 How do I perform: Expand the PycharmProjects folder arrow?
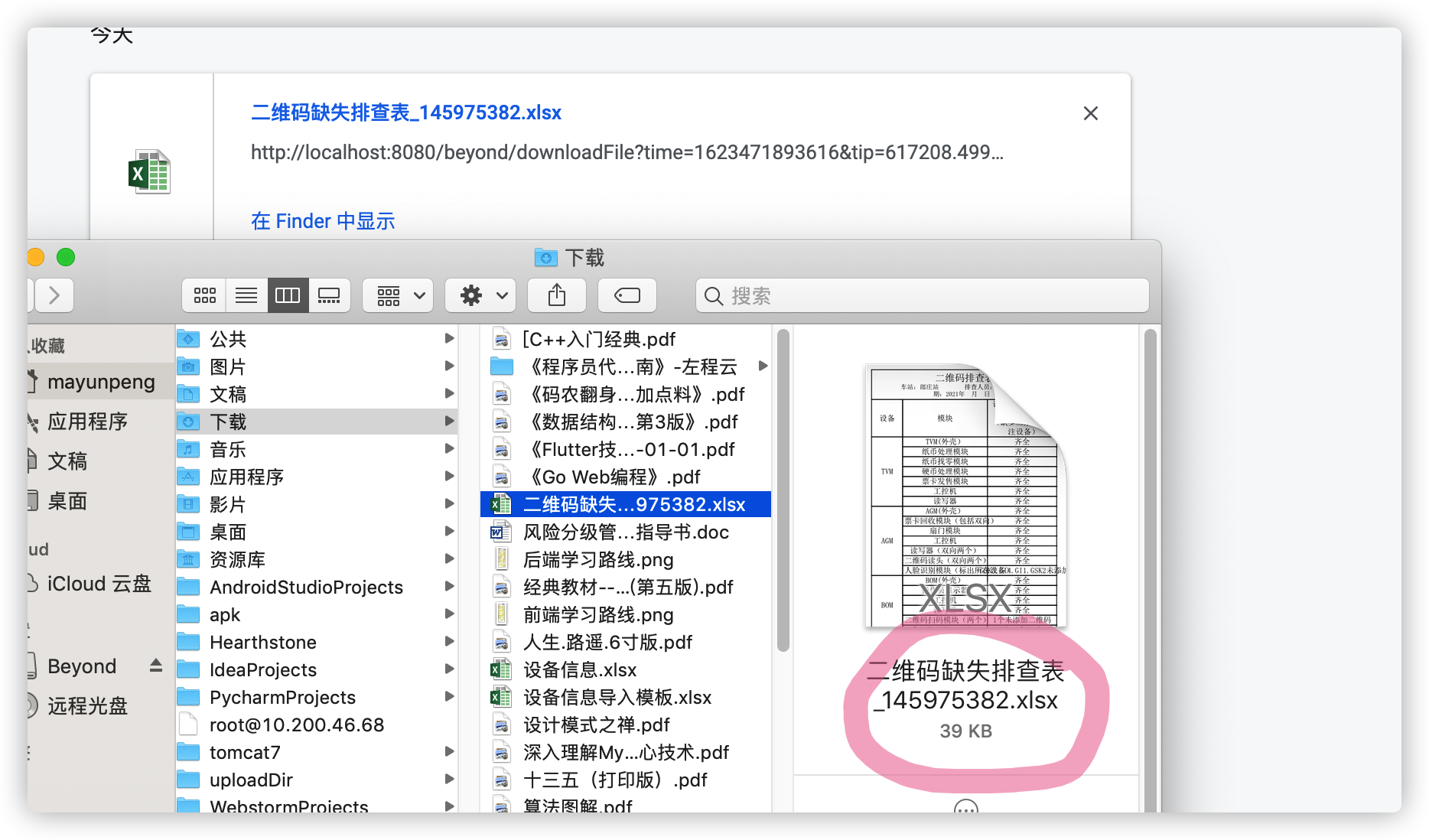[450, 696]
